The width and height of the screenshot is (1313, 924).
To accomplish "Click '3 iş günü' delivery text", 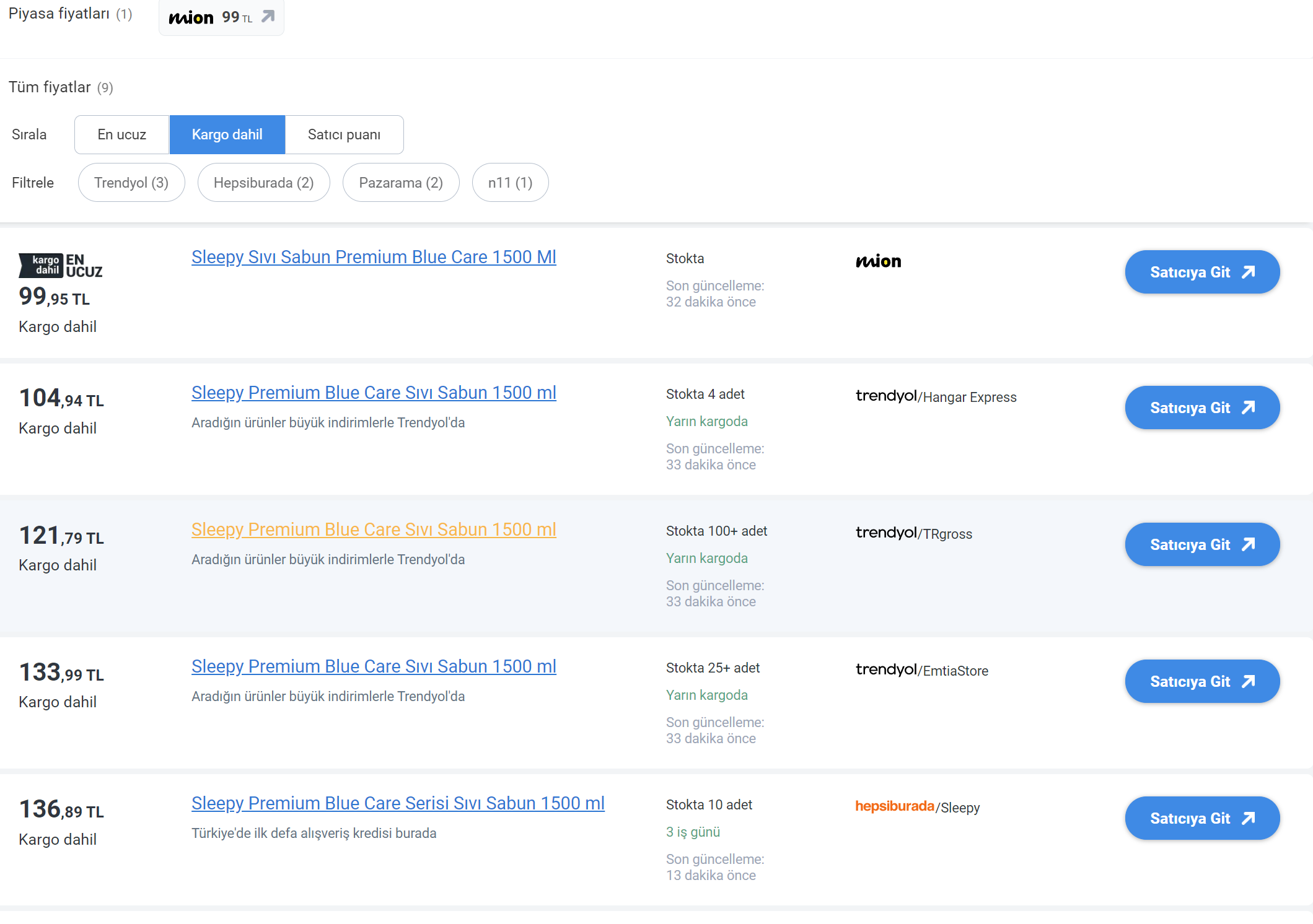I will point(693,832).
